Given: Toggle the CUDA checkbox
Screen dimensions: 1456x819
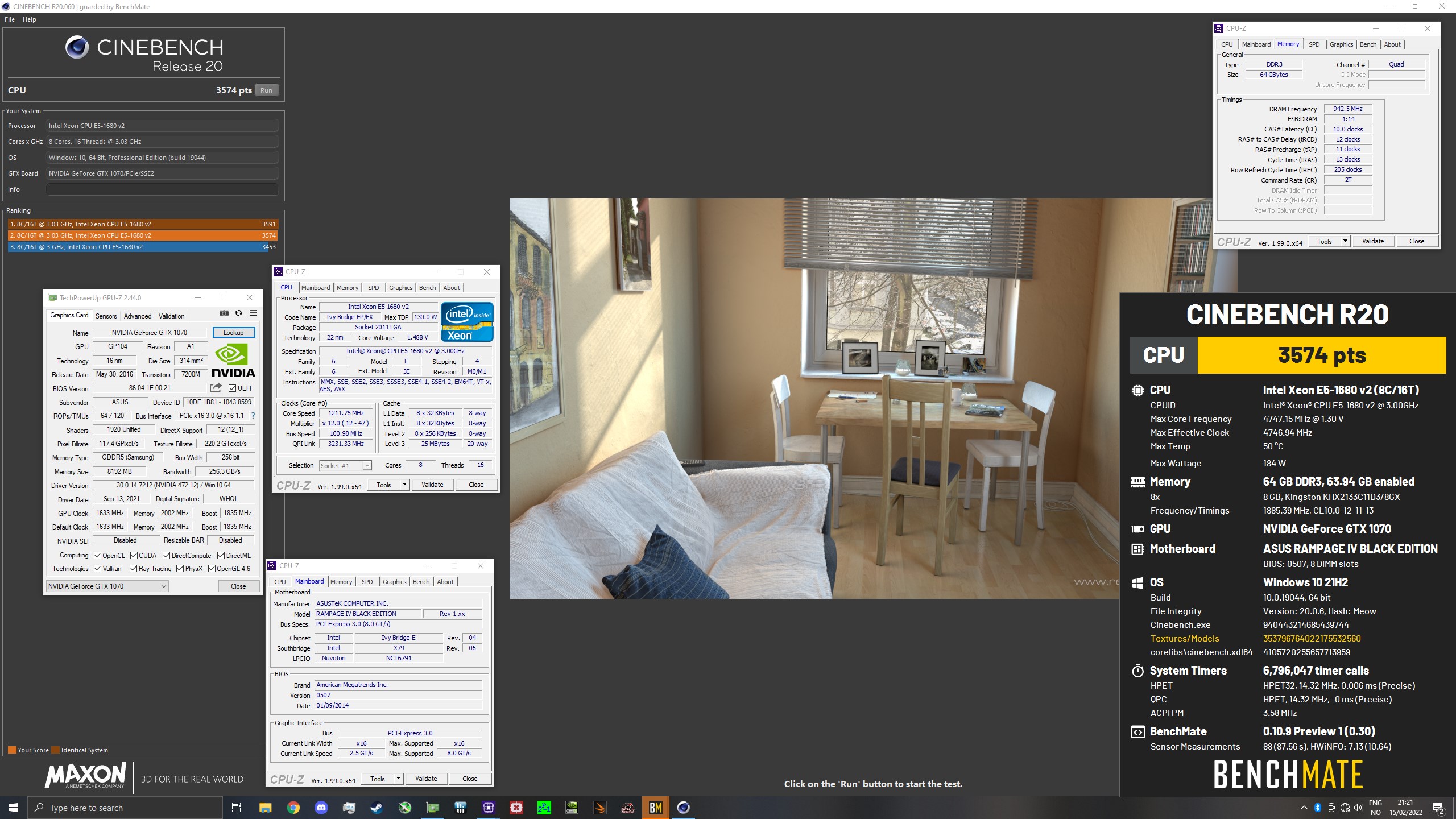Looking at the screenshot, I should [134, 556].
